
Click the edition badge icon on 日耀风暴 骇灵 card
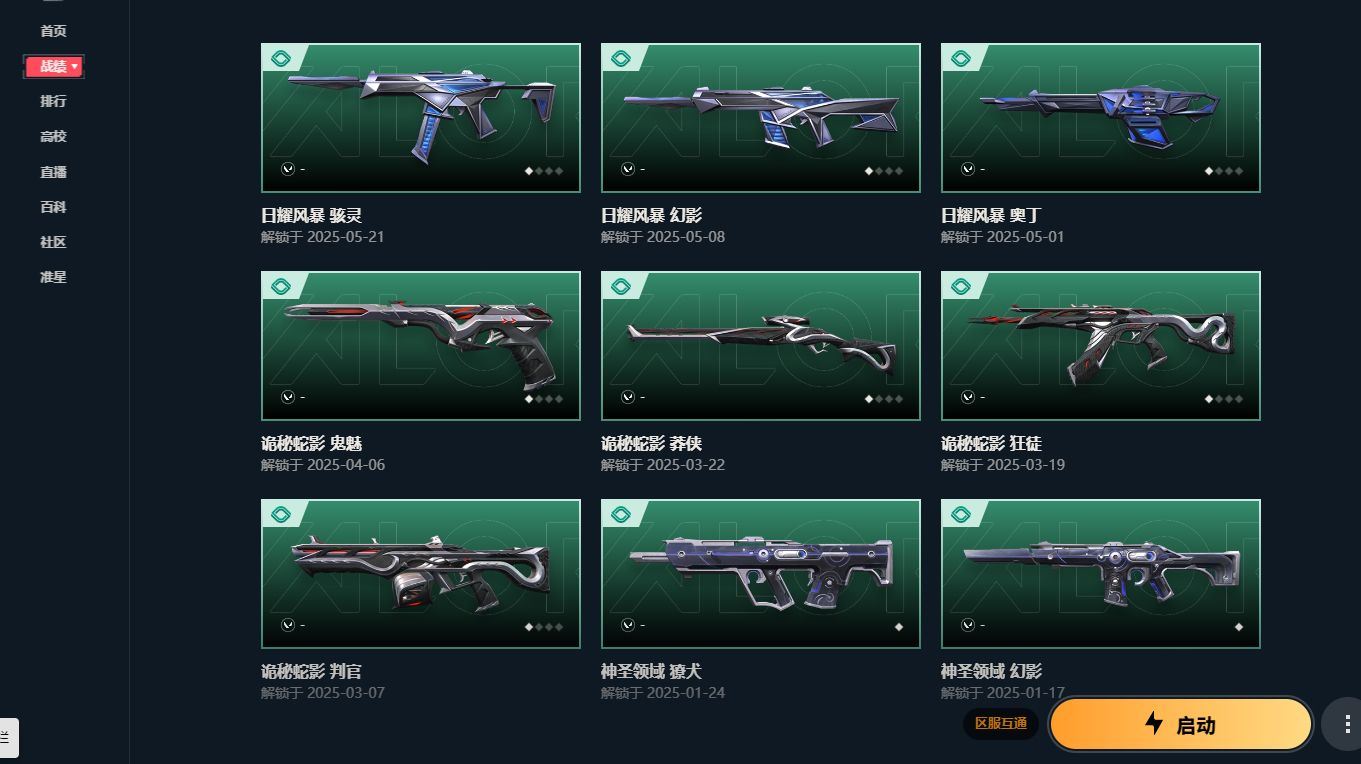281,59
